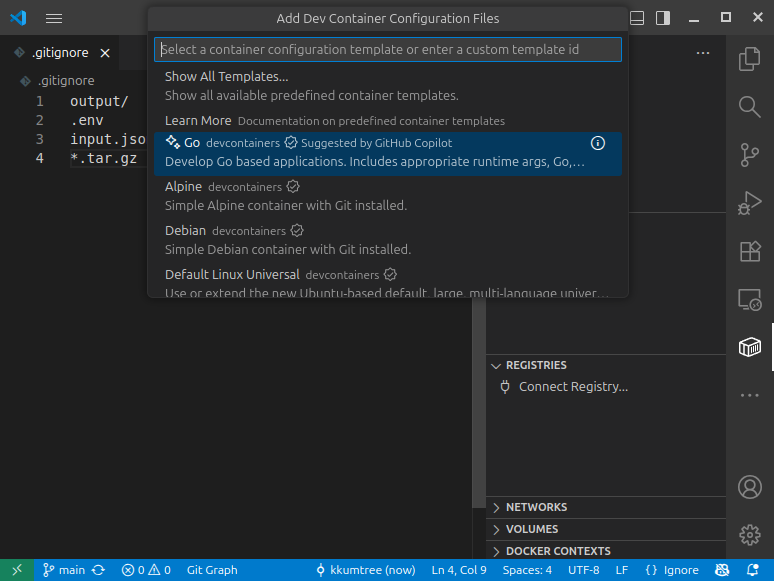Toggle the secondary side bar layout icon
Screen dimensions: 774x581
pos(662,18)
